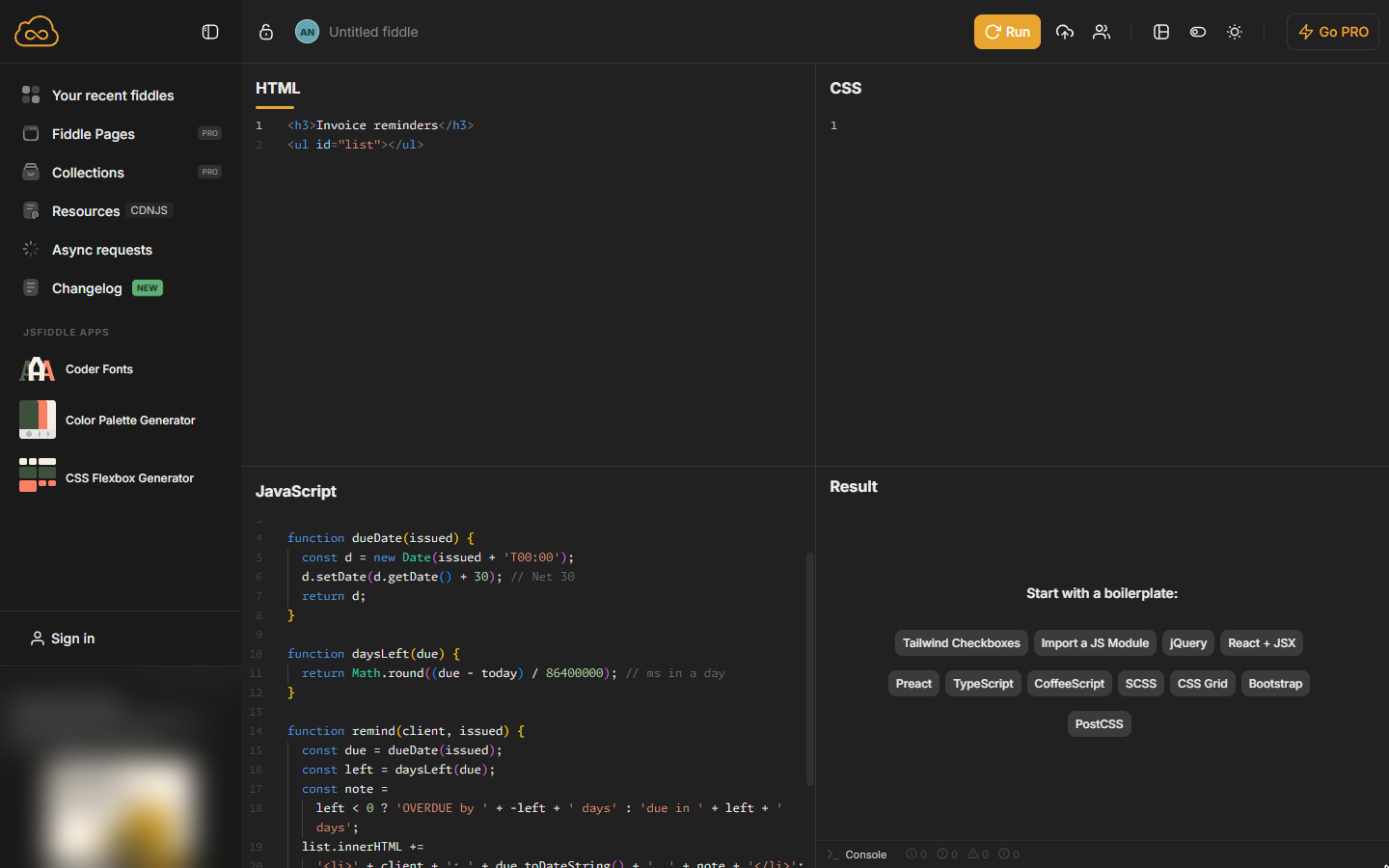Open Fiddle Pages
The width and height of the screenshot is (1389, 868).
coord(93,134)
